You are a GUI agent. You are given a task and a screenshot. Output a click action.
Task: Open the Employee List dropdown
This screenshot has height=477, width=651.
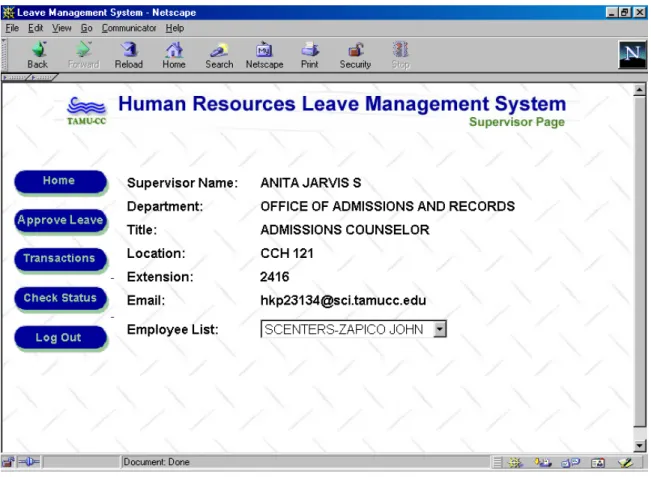point(439,329)
